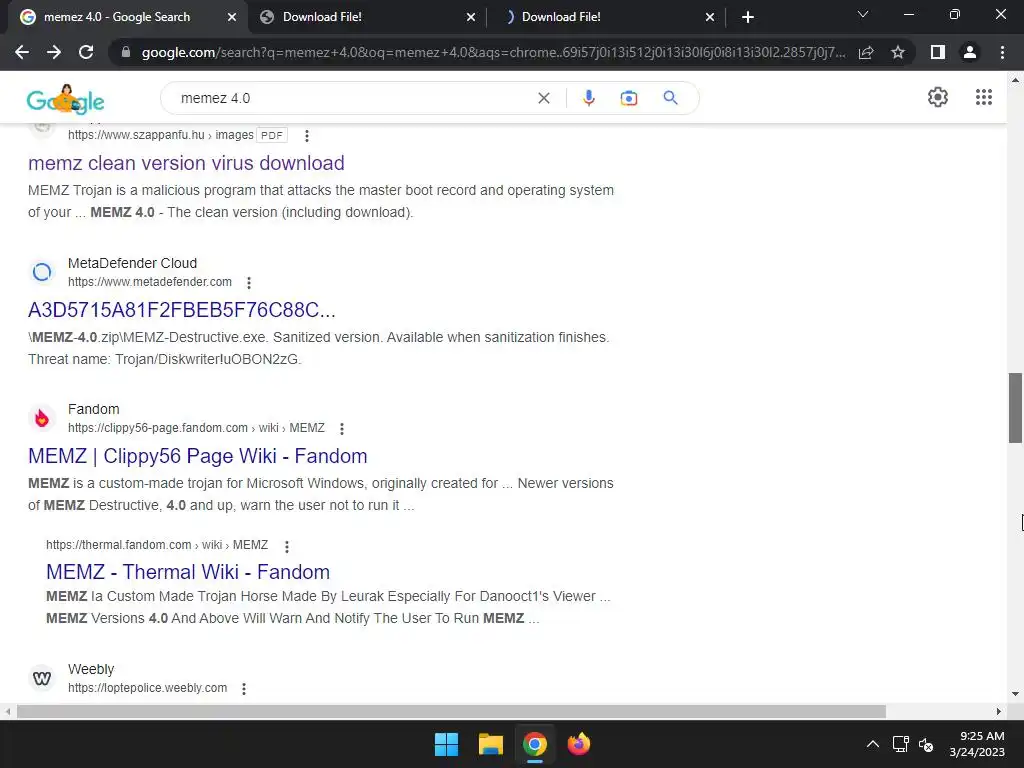Click the scroll up arrow

[1015, 80]
